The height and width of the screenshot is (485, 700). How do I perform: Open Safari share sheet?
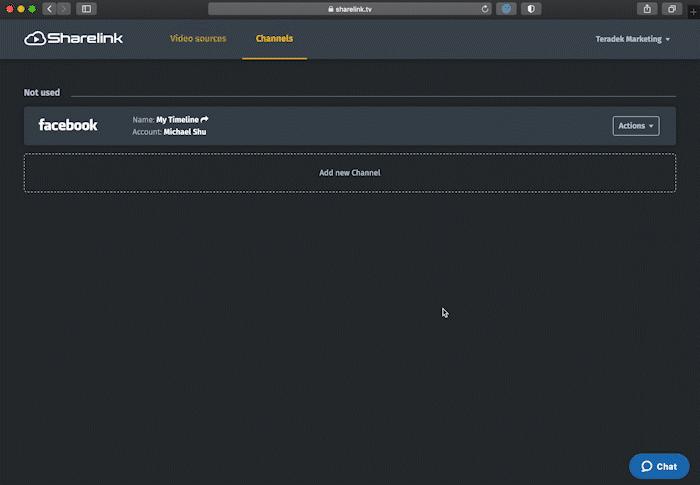point(648,8)
